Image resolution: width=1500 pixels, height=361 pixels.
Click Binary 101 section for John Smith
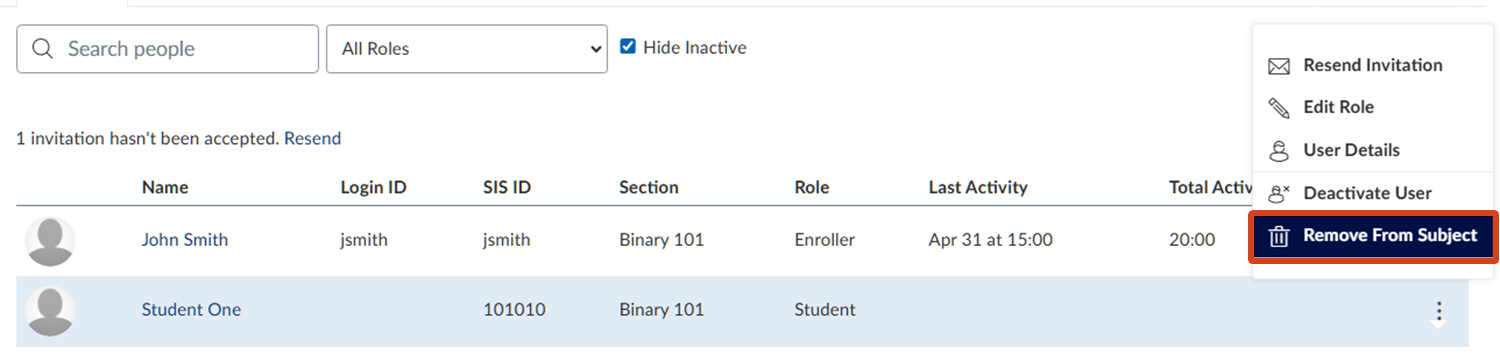coord(661,240)
